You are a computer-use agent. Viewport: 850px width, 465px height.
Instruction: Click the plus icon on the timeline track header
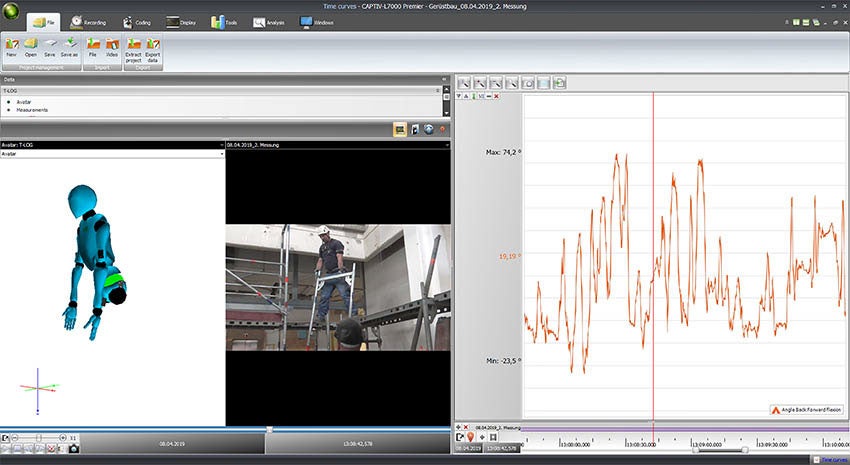coord(458,428)
